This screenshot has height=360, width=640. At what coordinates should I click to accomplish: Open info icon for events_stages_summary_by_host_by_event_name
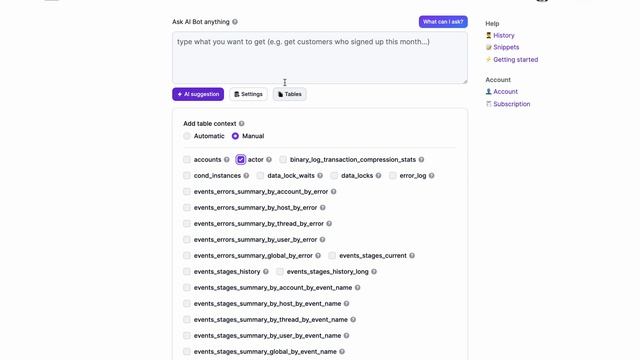(347, 304)
